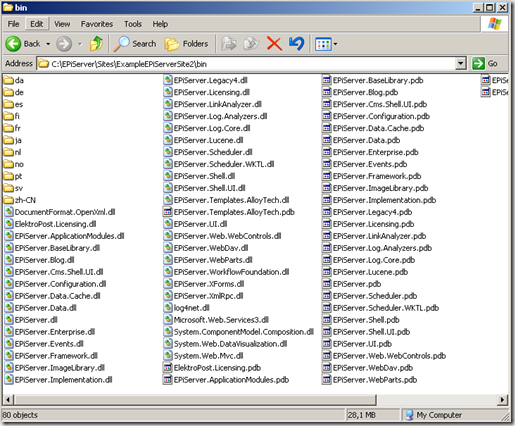Select EPiServer.LinkAnalyzer.dll file name
This screenshot has width=515, height=426.
(218, 104)
